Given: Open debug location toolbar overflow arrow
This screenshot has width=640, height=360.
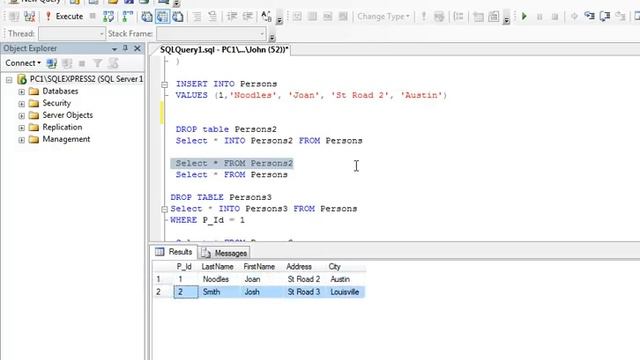Looking at the screenshot, I should pos(272,37).
